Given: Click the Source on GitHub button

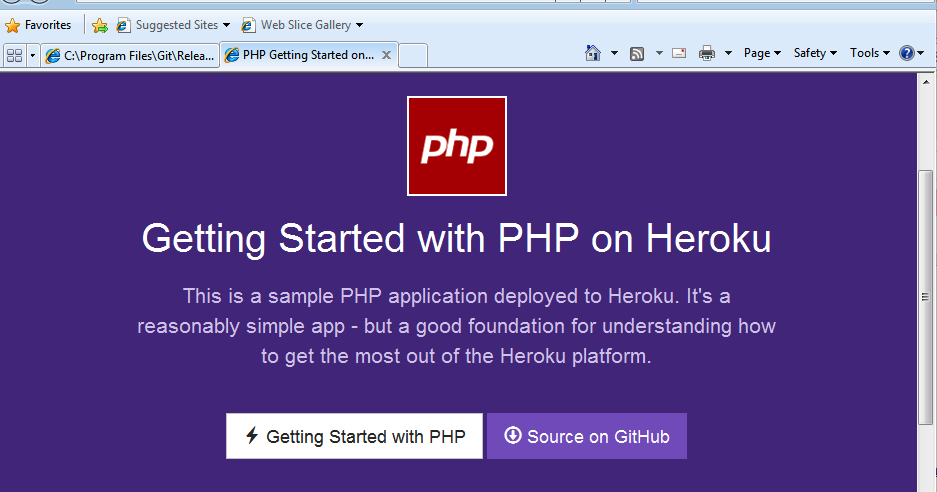Looking at the screenshot, I should pyautogui.click(x=587, y=436).
